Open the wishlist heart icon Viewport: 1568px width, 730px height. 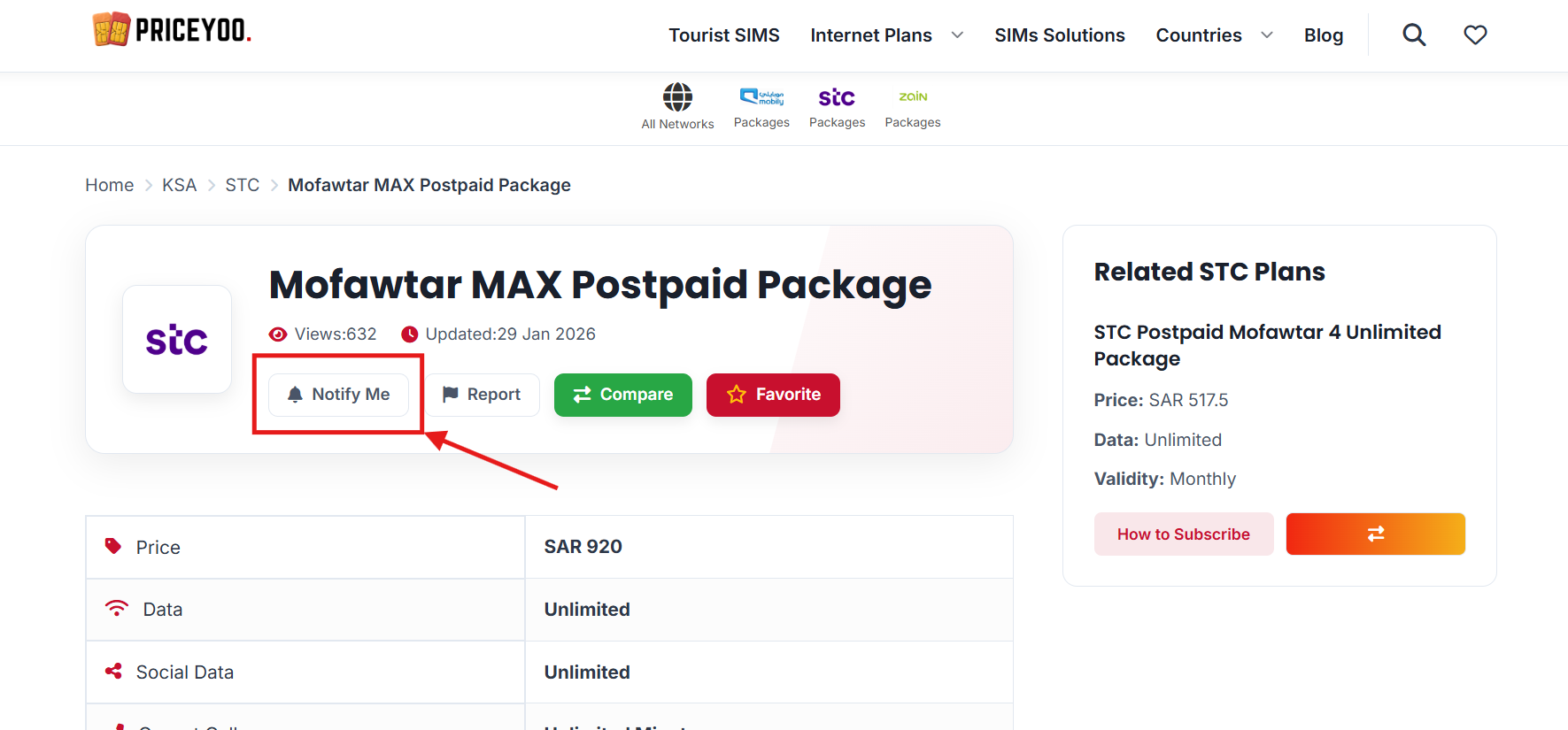point(1475,35)
